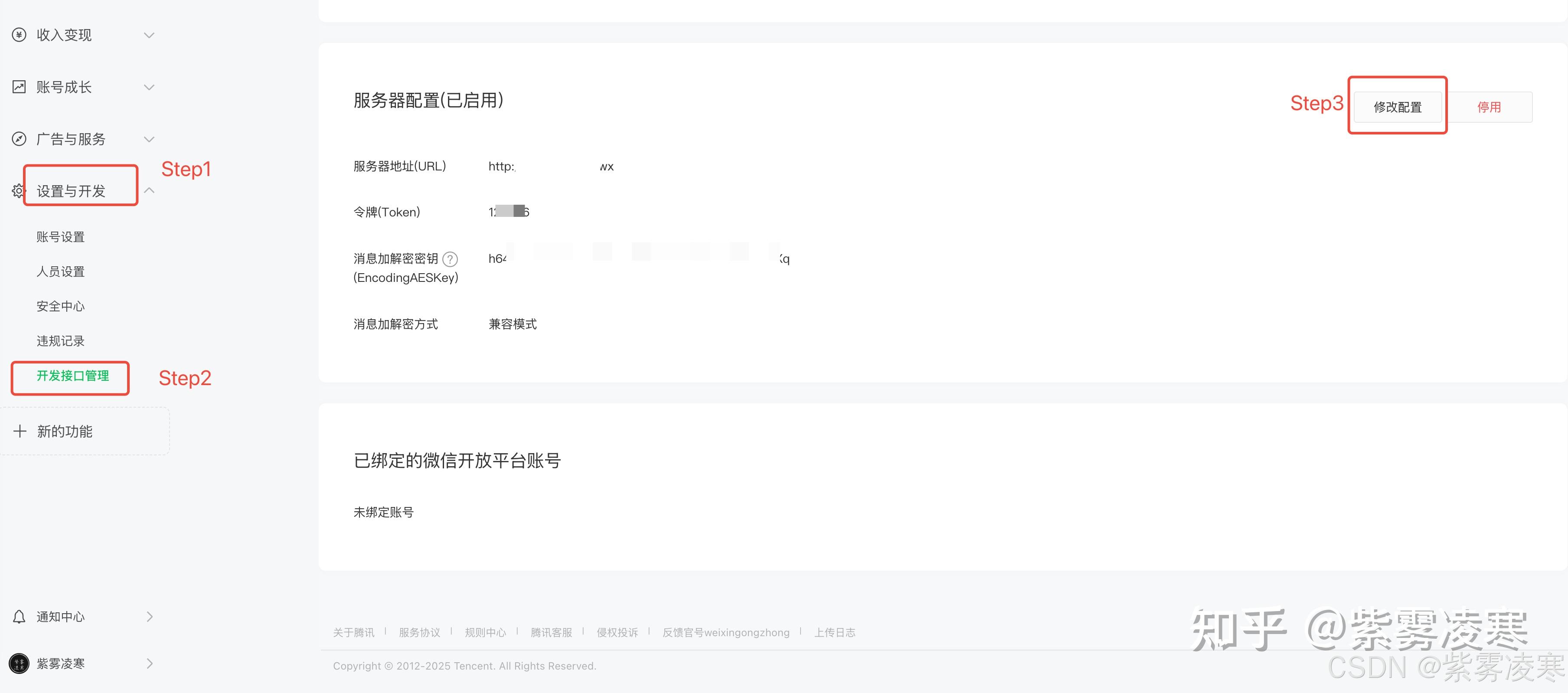The image size is (1568, 693).
Task: Open the arrow next to 通知中心
Action: point(150,617)
